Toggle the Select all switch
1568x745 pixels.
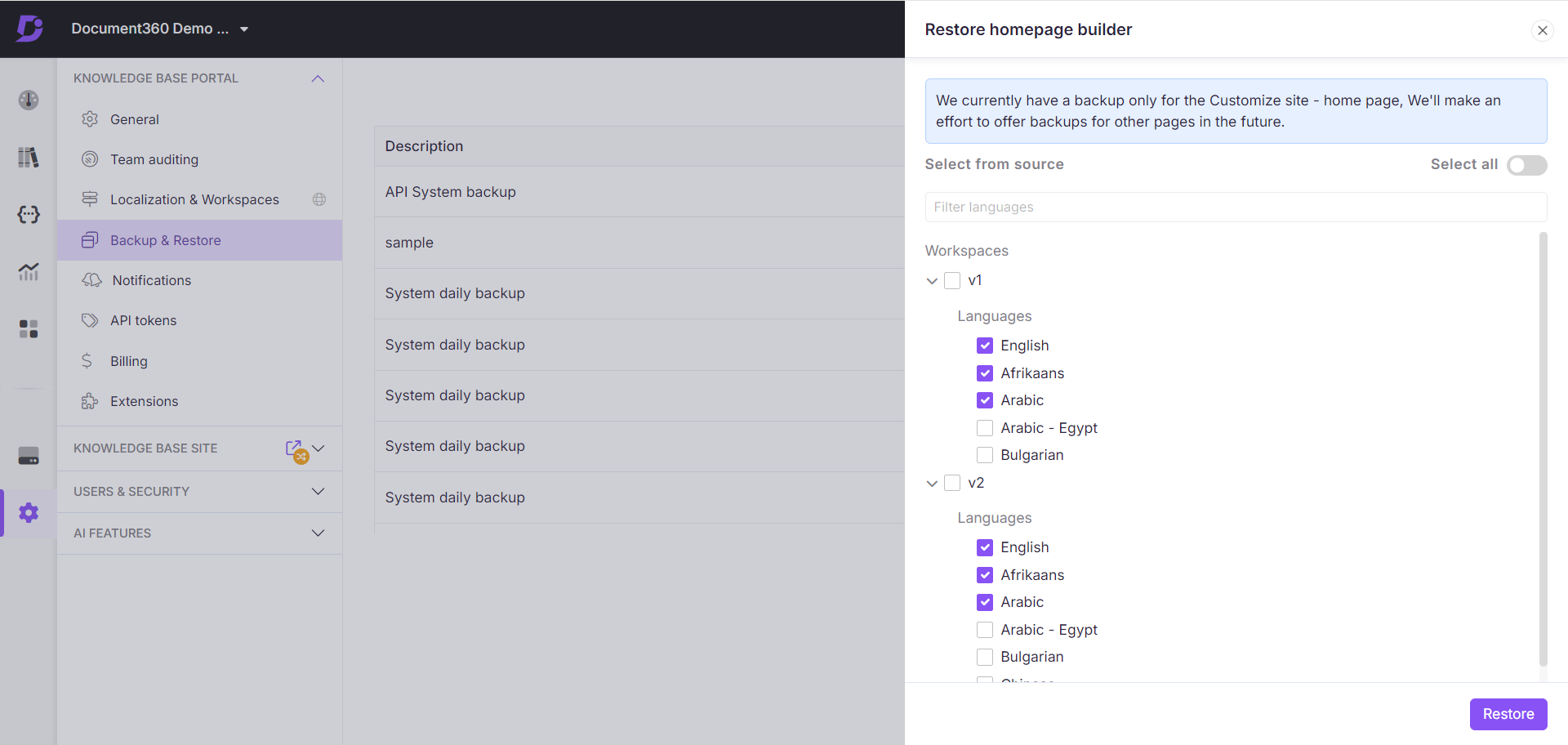pos(1526,165)
